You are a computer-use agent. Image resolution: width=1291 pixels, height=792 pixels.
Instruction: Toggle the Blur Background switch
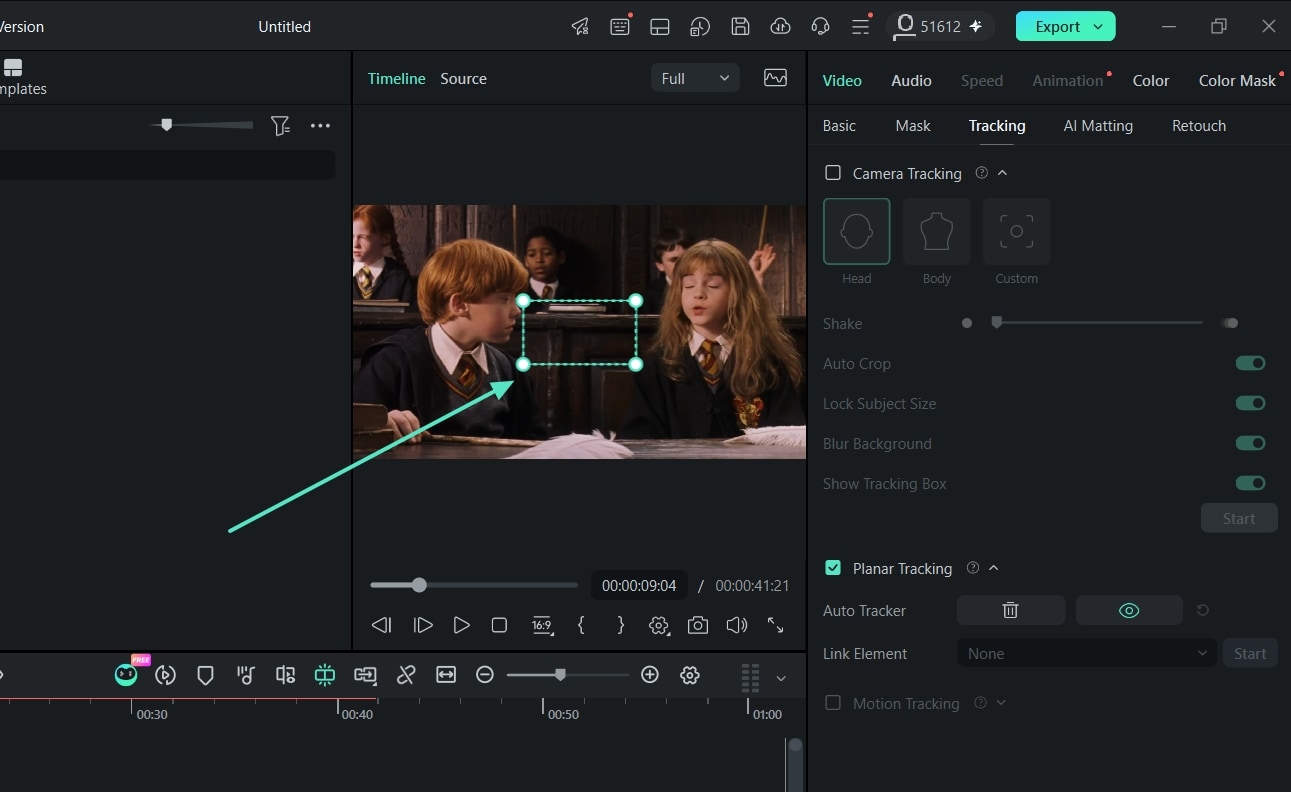[1251, 443]
